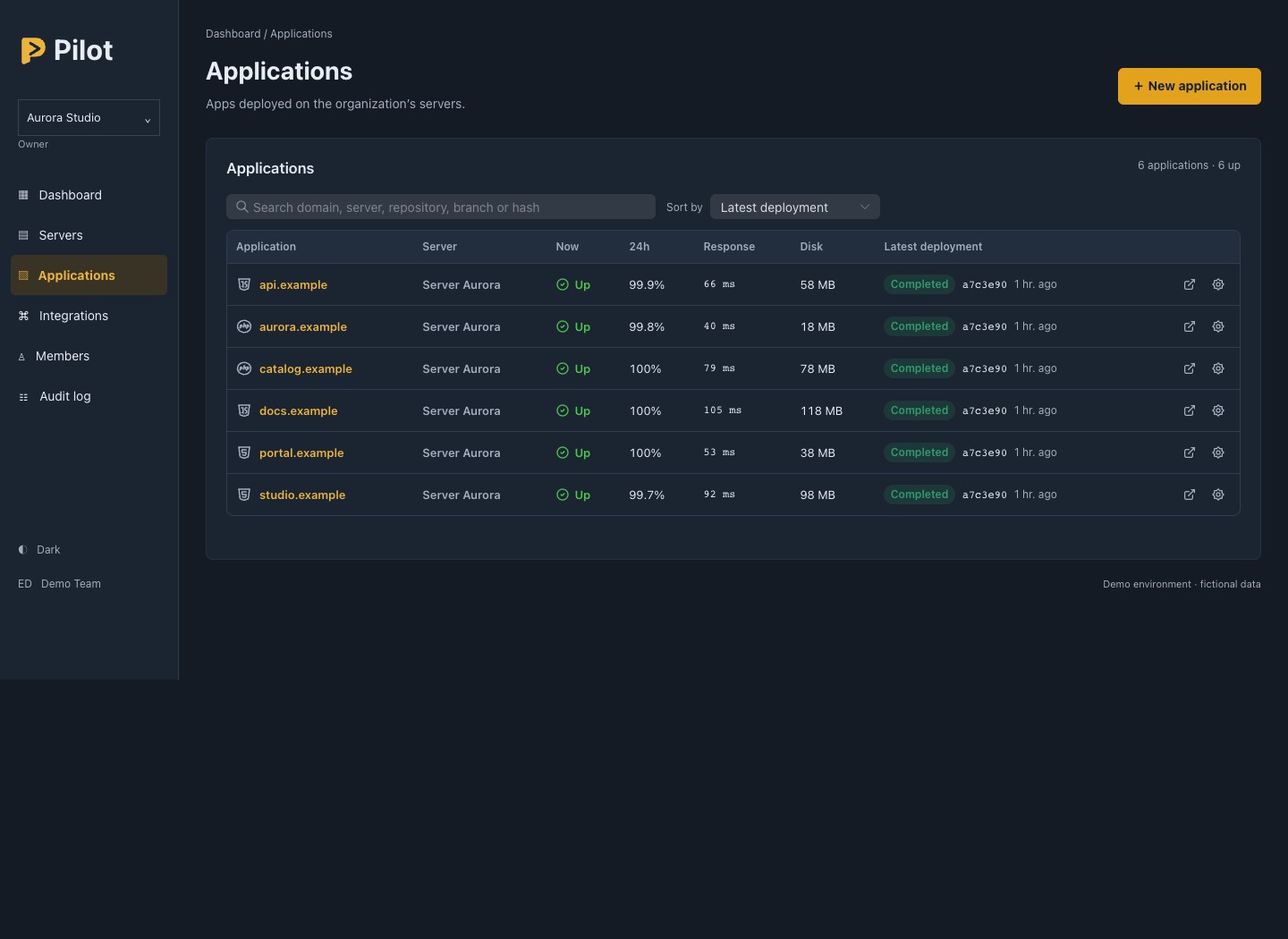Click the Latest deployment column header

click(933, 247)
